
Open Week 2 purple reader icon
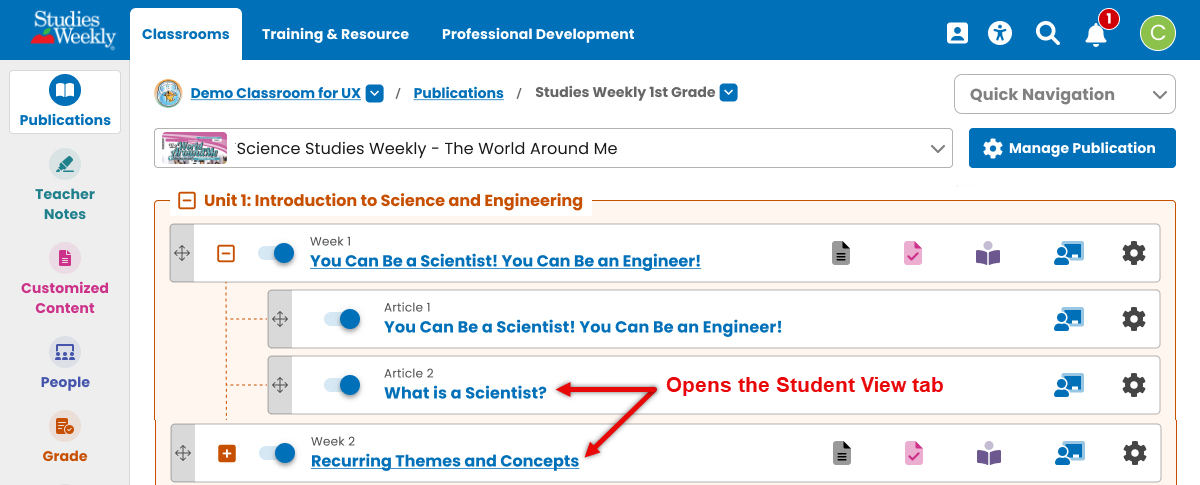tap(988, 454)
